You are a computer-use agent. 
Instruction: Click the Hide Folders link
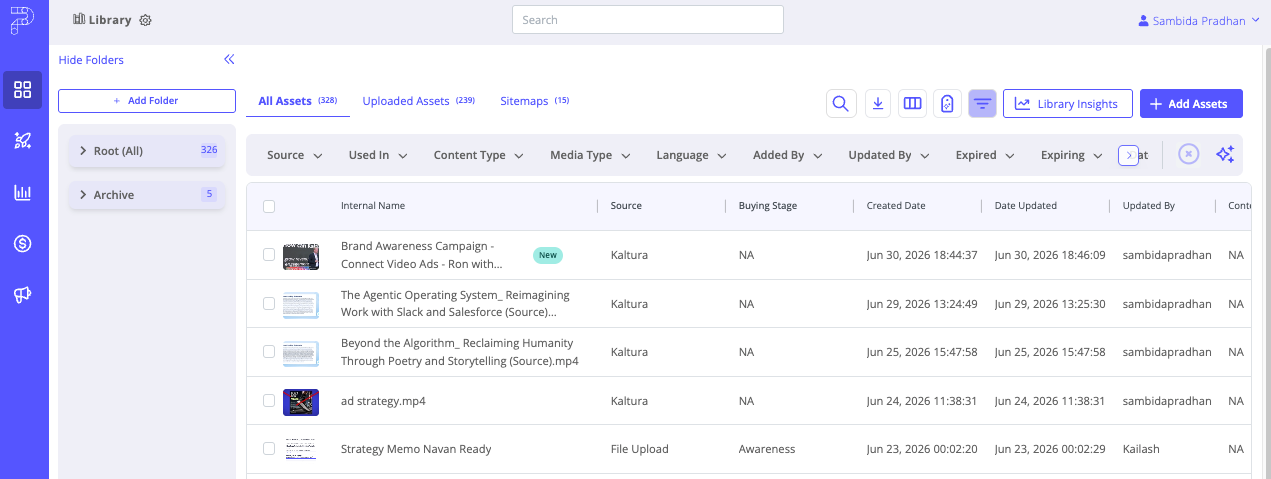91,60
